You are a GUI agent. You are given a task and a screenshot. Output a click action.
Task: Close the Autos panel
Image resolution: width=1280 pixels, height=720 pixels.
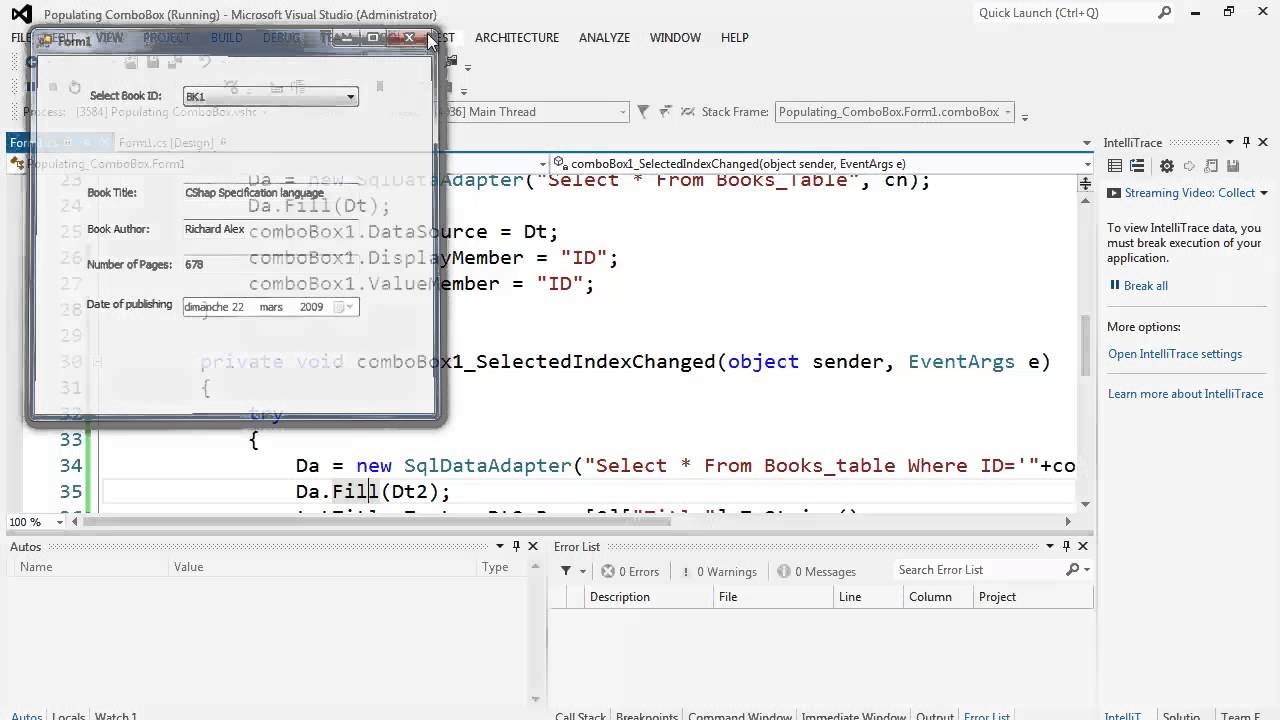pyautogui.click(x=533, y=546)
